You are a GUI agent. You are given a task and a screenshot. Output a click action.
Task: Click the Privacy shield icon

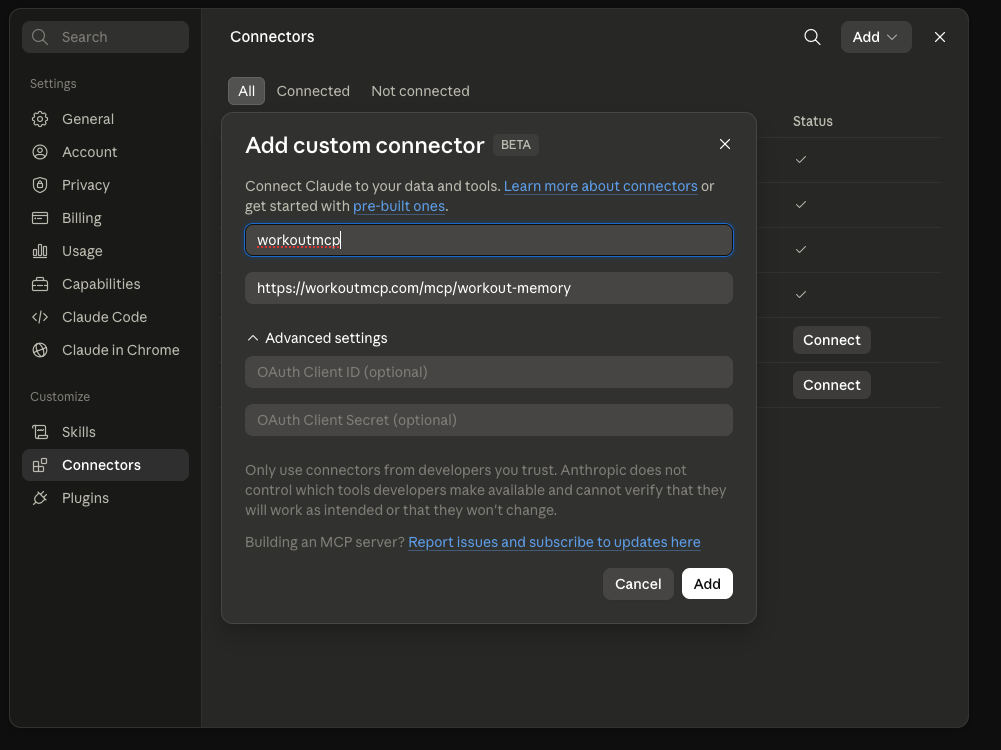pyautogui.click(x=40, y=185)
